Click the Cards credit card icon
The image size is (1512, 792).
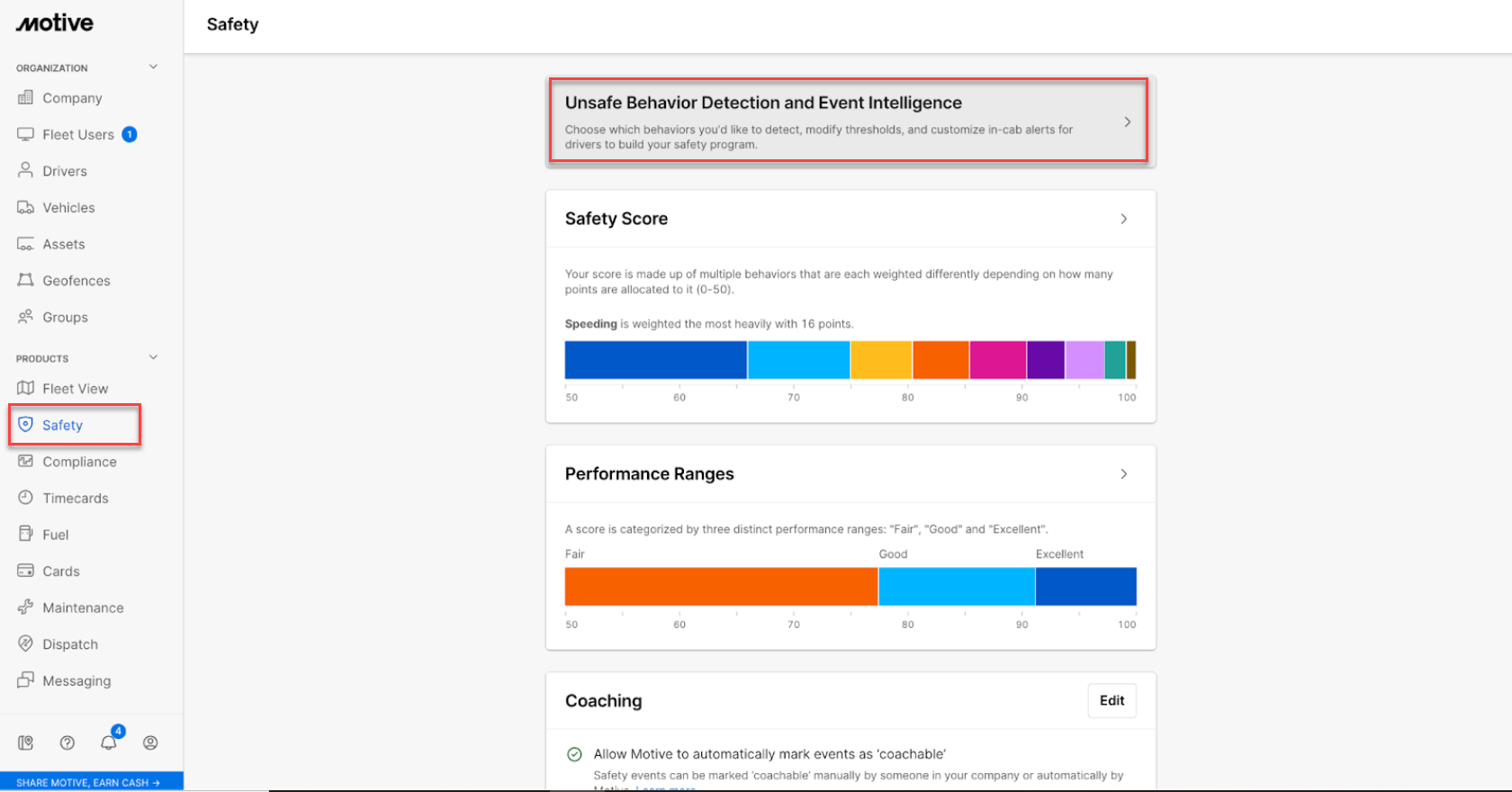pyautogui.click(x=25, y=571)
